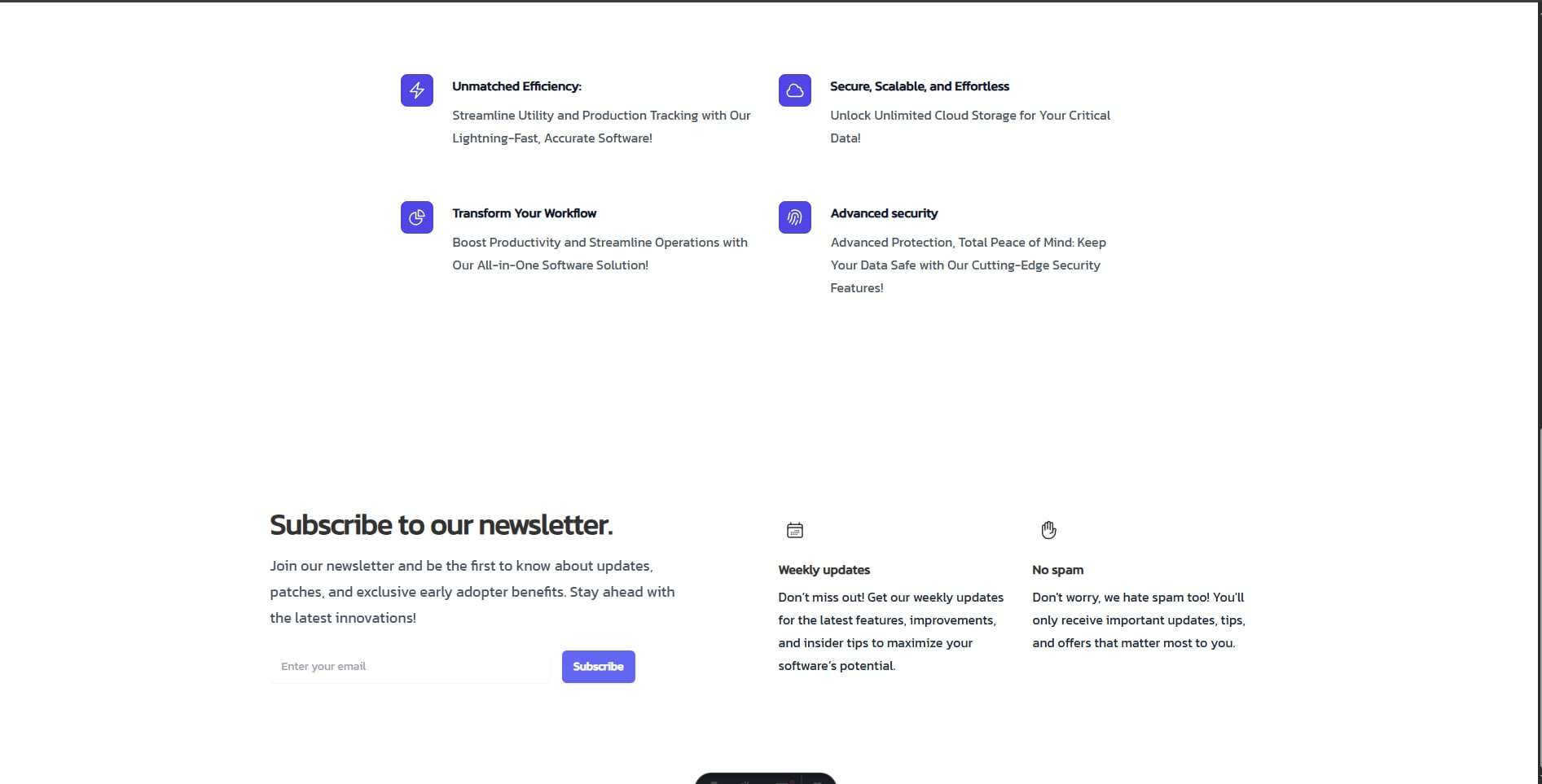Viewport: 1542px width, 784px height.
Task: Click the newsletter intro paragraph text
Action: [x=472, y=592]
